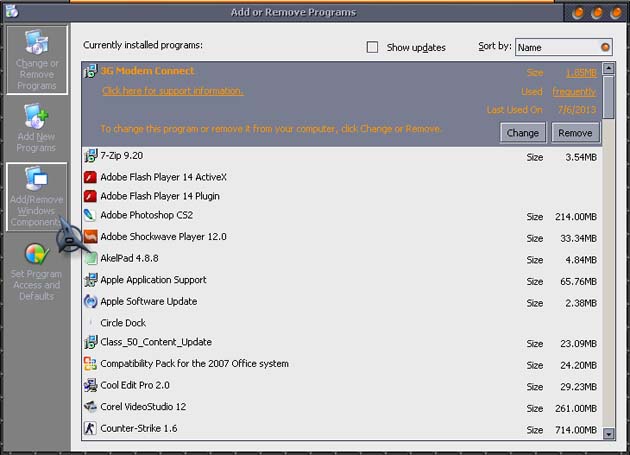Screen dimensions: 630x455
Task: Select the Corel VideoStudio 12 entry
Action: (342, 407)
